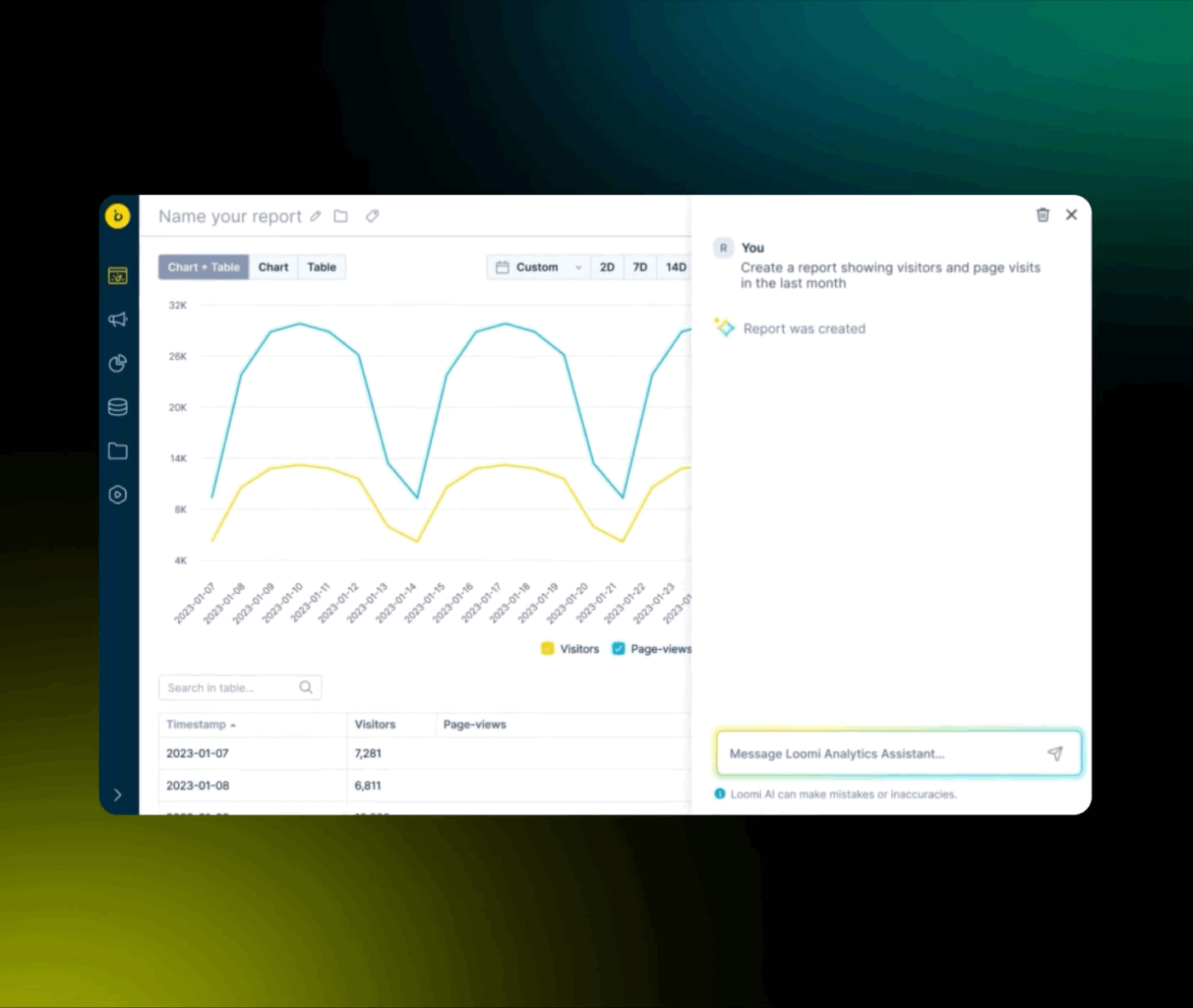Switch to the Chart-only view tab
1193x1008 pixels.
pyautogui.click(x=274, y=268)
